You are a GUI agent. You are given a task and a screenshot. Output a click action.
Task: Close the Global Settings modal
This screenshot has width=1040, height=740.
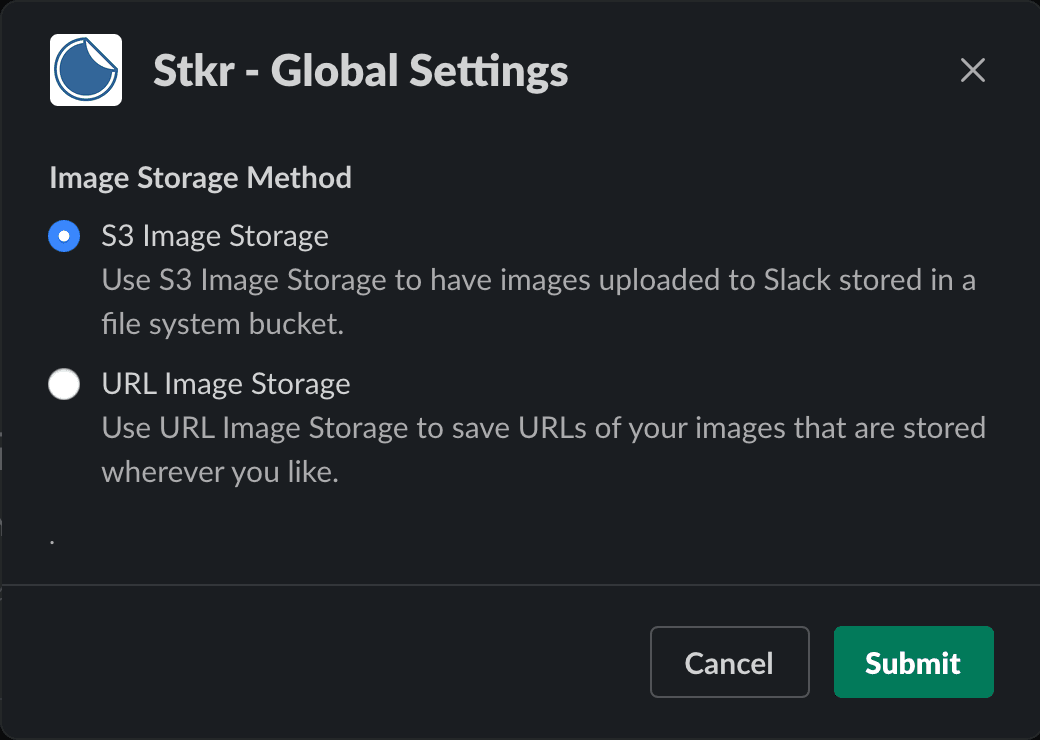click(x=972, y=70)
